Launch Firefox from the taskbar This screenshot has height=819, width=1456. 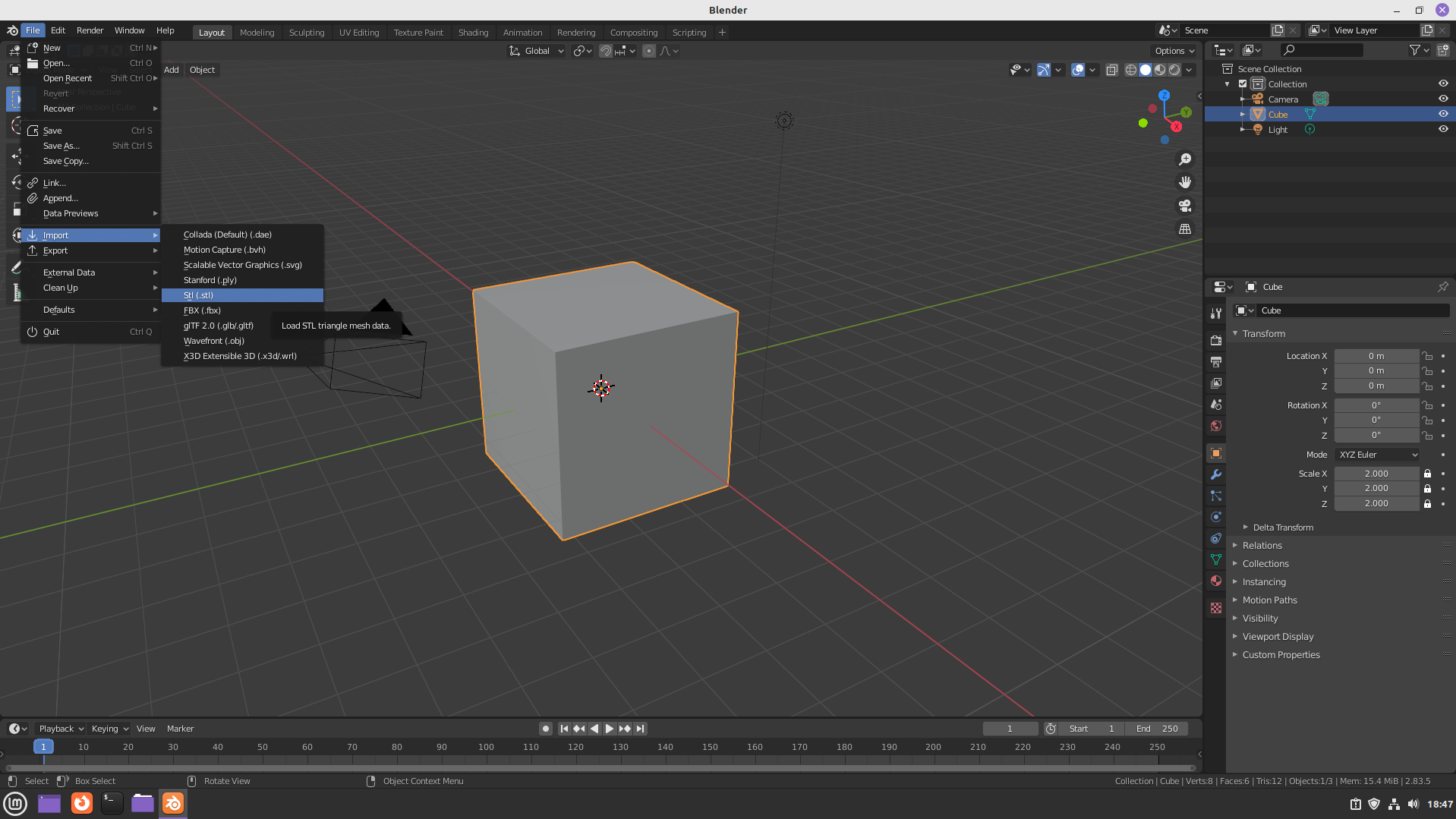coord(81,803)
